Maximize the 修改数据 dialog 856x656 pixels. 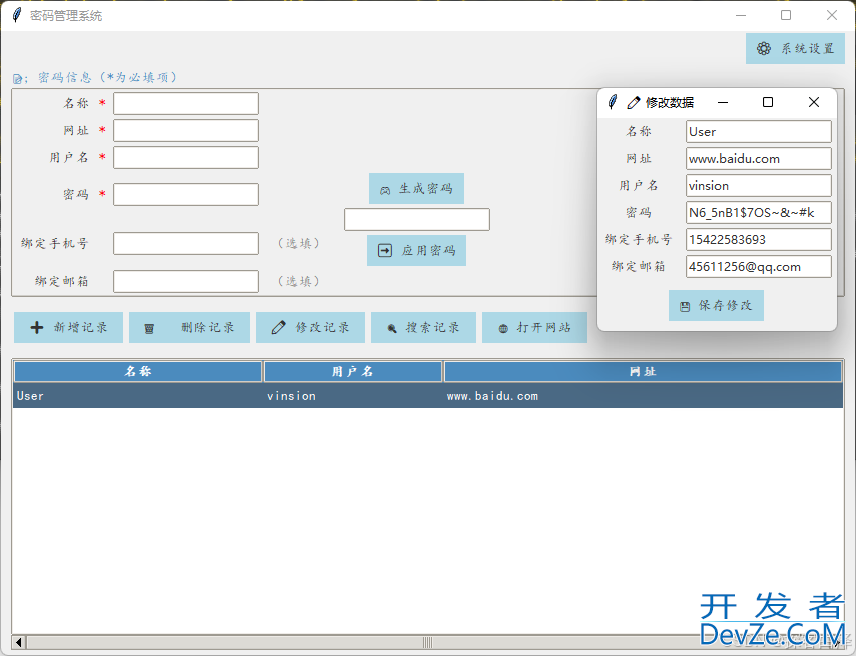768,102
